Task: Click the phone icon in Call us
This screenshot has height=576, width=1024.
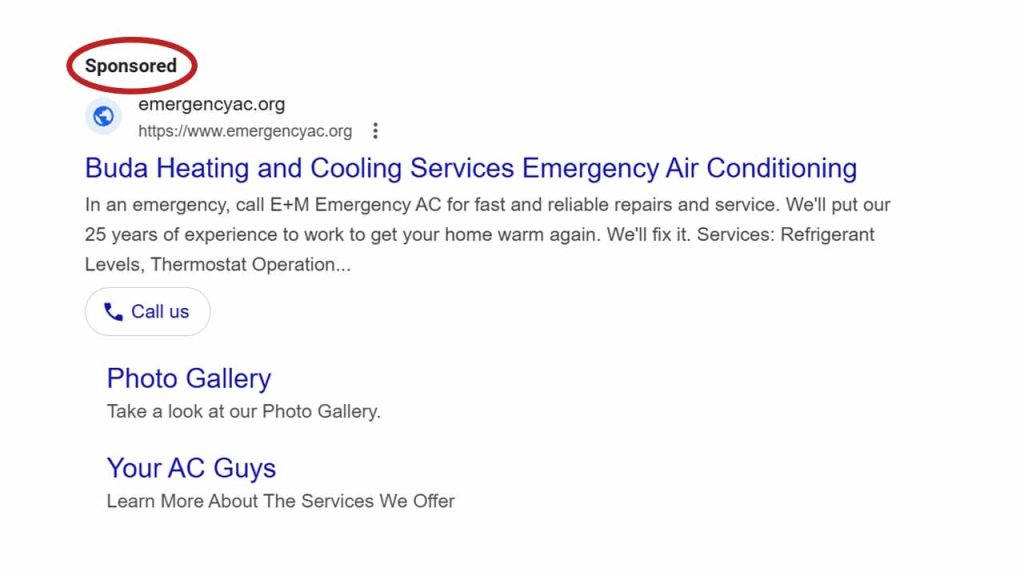Action: tap(113, 312)
